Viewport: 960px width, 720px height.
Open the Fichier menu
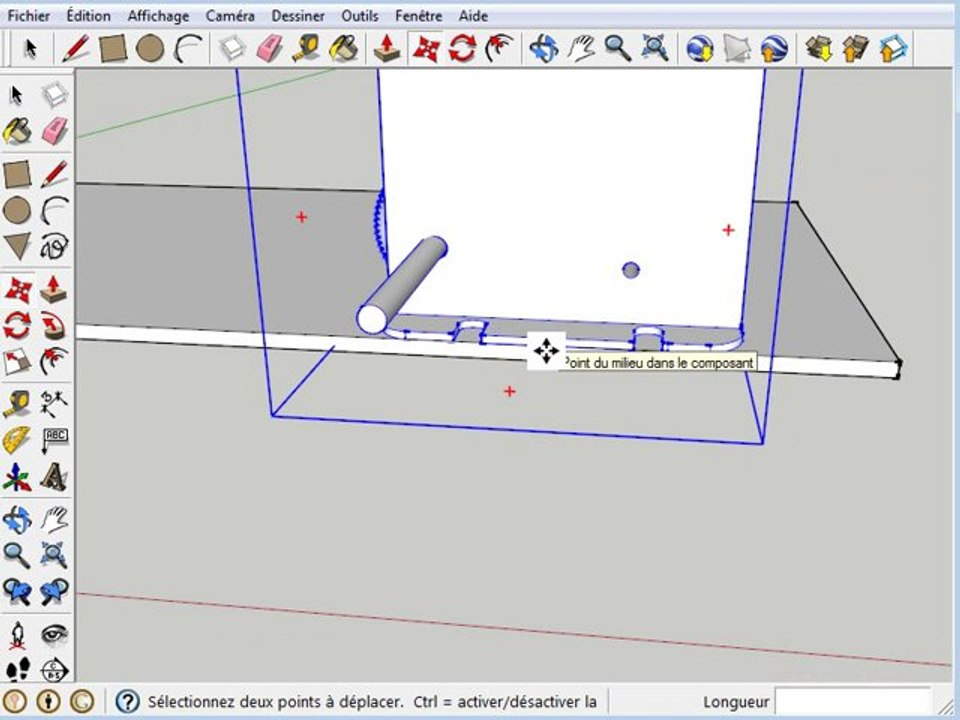pyautogui.click(x=28, y=16)
